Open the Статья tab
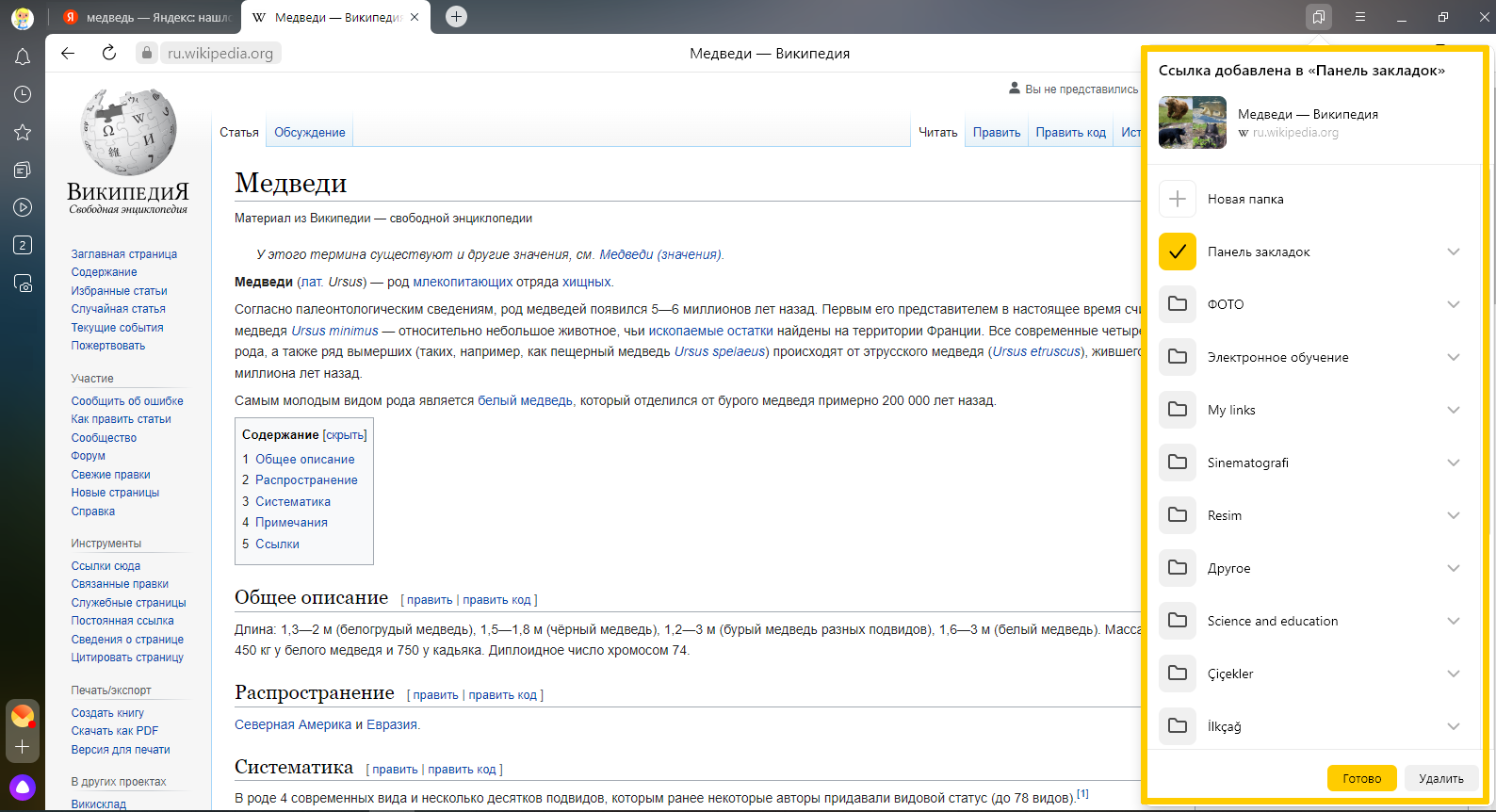This screenshot has width=1496, height=812. (x=239, y=132)
